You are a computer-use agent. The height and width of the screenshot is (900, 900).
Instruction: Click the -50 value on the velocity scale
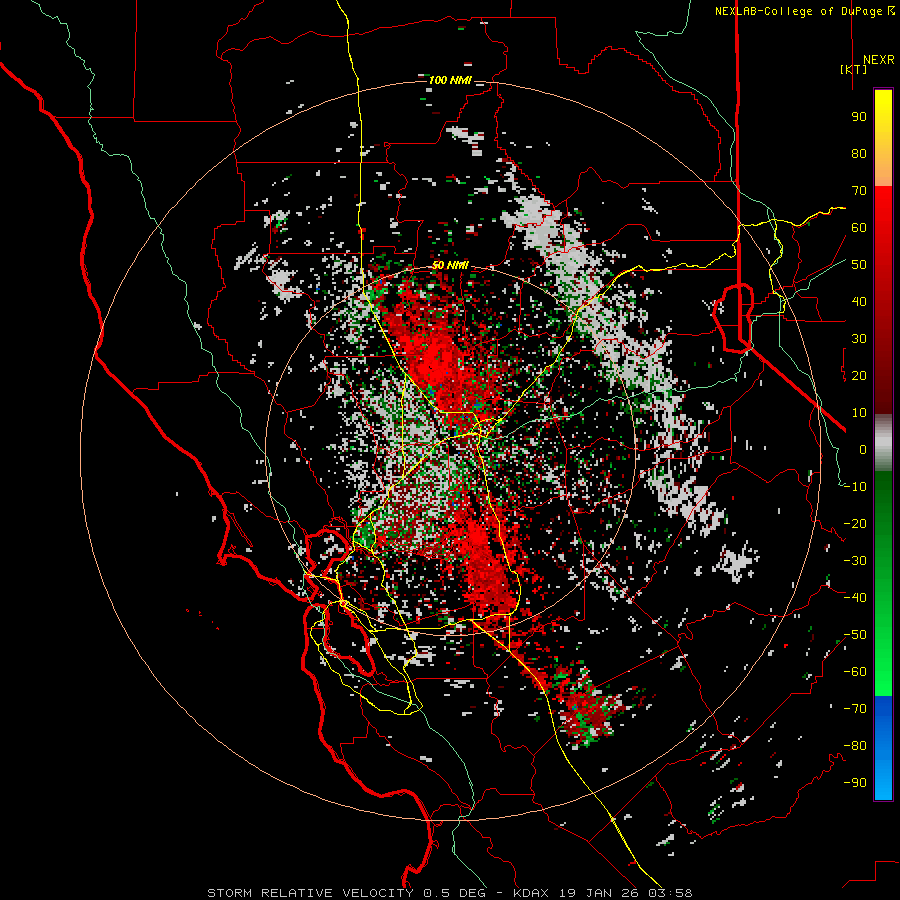[x=855, y=635]
